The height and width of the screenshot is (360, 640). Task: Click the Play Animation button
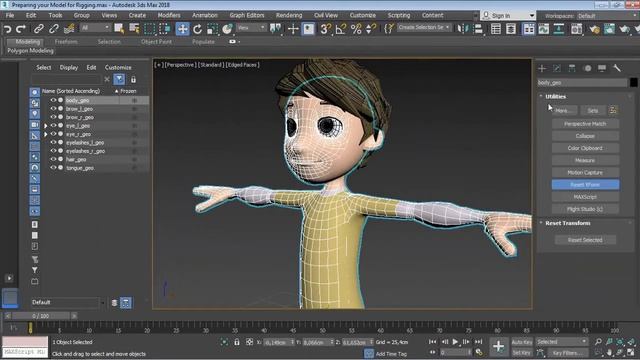(x=455, y=342)
